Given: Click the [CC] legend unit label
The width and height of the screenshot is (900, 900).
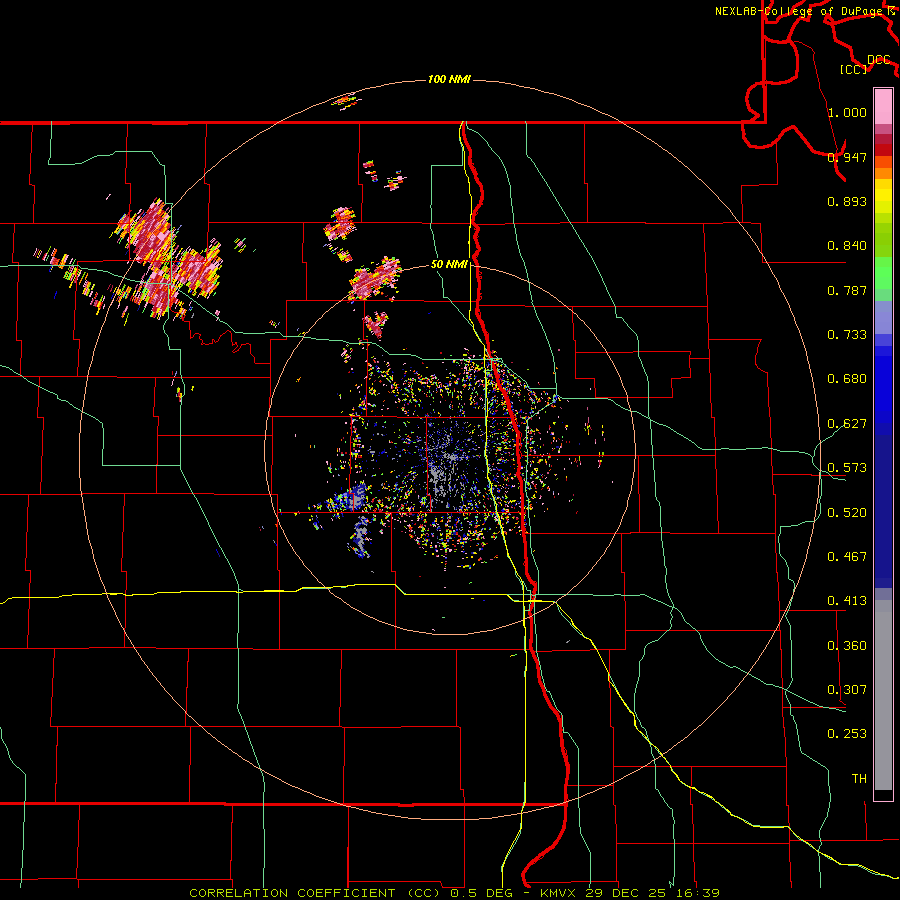Looking at the screenshot, I should [x=853, y=69].
